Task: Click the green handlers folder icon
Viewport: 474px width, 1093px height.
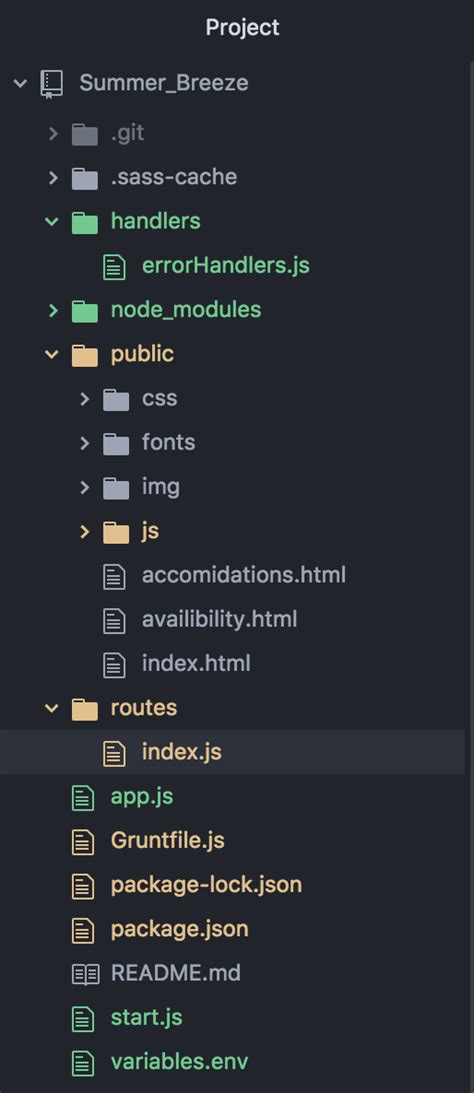Action: pos(84,222)
